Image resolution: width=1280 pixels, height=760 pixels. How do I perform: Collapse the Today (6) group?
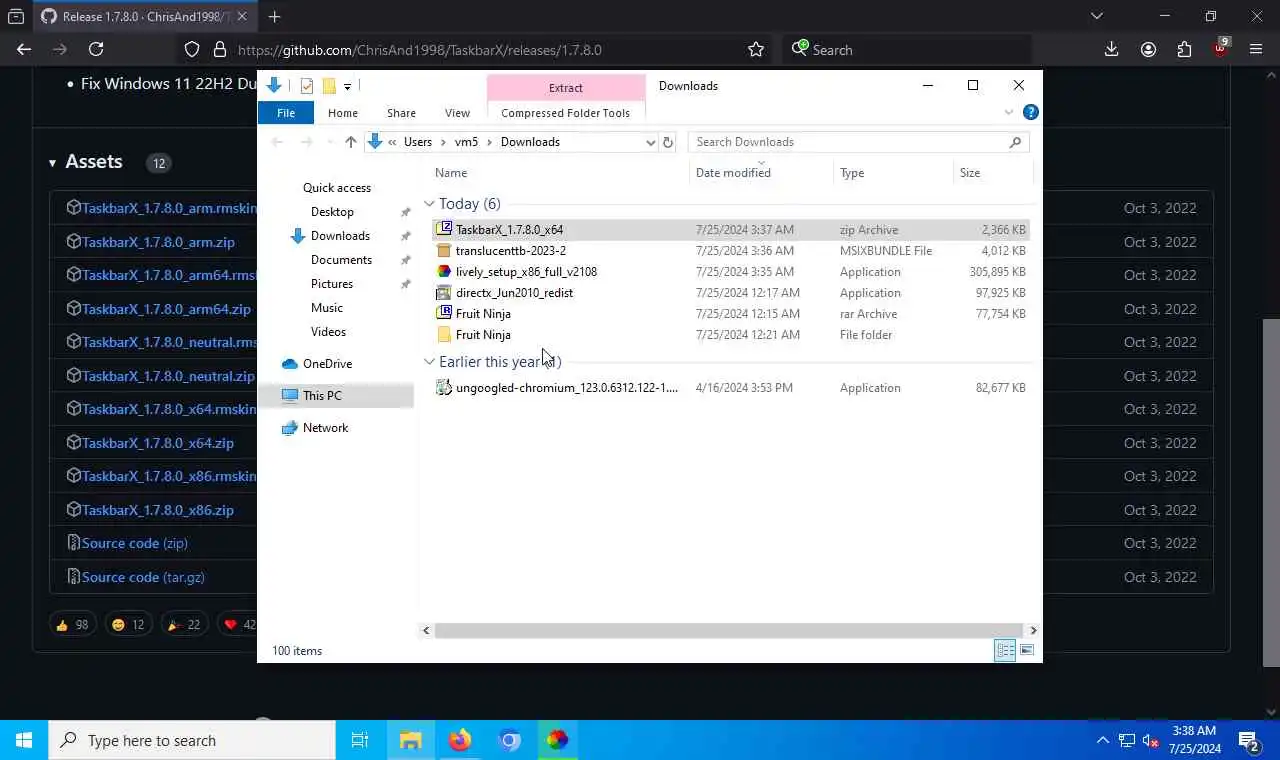pyautogui.click(x=429, y=204)
